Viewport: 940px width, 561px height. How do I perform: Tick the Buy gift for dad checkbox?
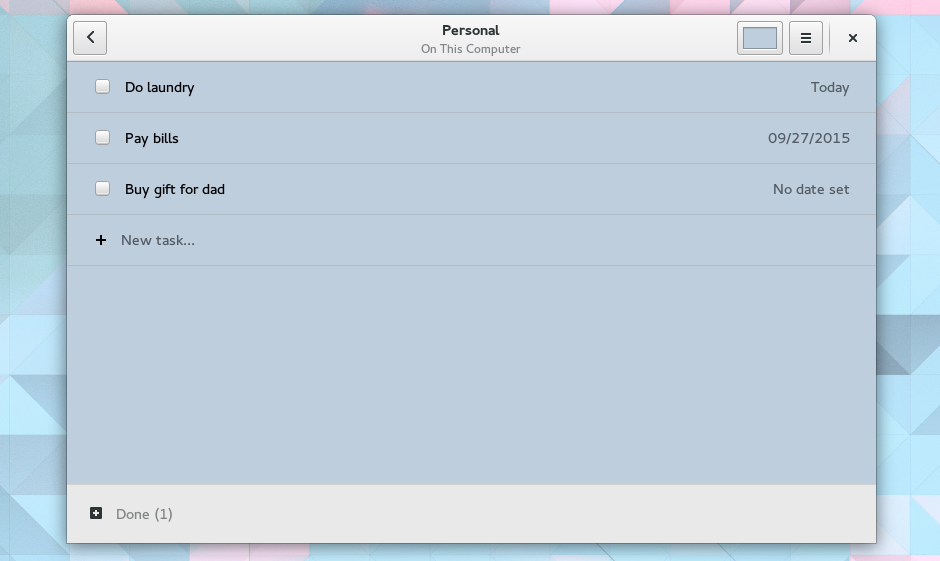click(103, 189)
